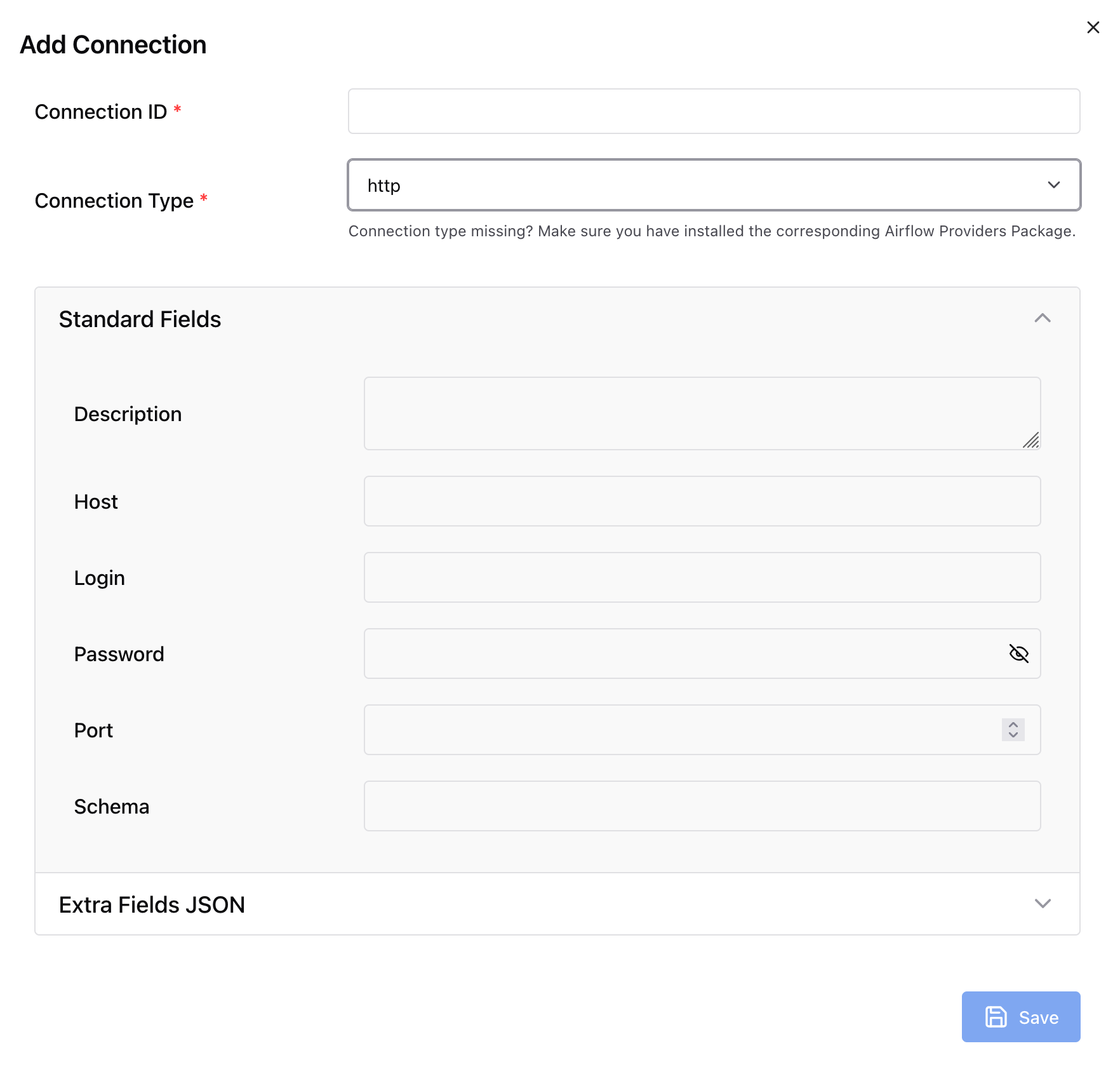Click the collapse chevron on Standard Fields
Viewport: 1120px width, 1067px height.
pyautogui.click(x=1043, y=318)
